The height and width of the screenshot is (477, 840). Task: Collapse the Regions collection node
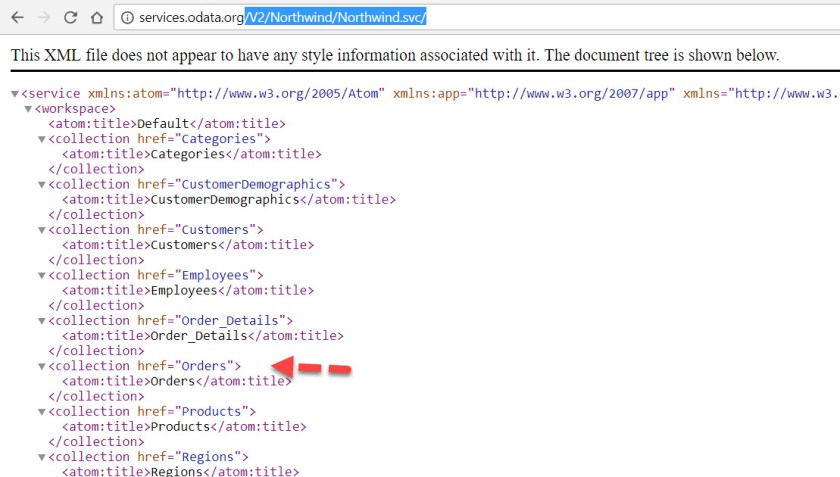[42, 458]
